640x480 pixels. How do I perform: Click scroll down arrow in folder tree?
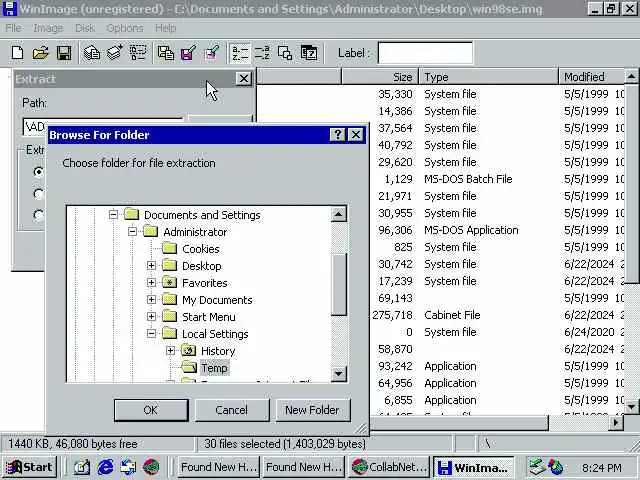[x=339, y=373]
